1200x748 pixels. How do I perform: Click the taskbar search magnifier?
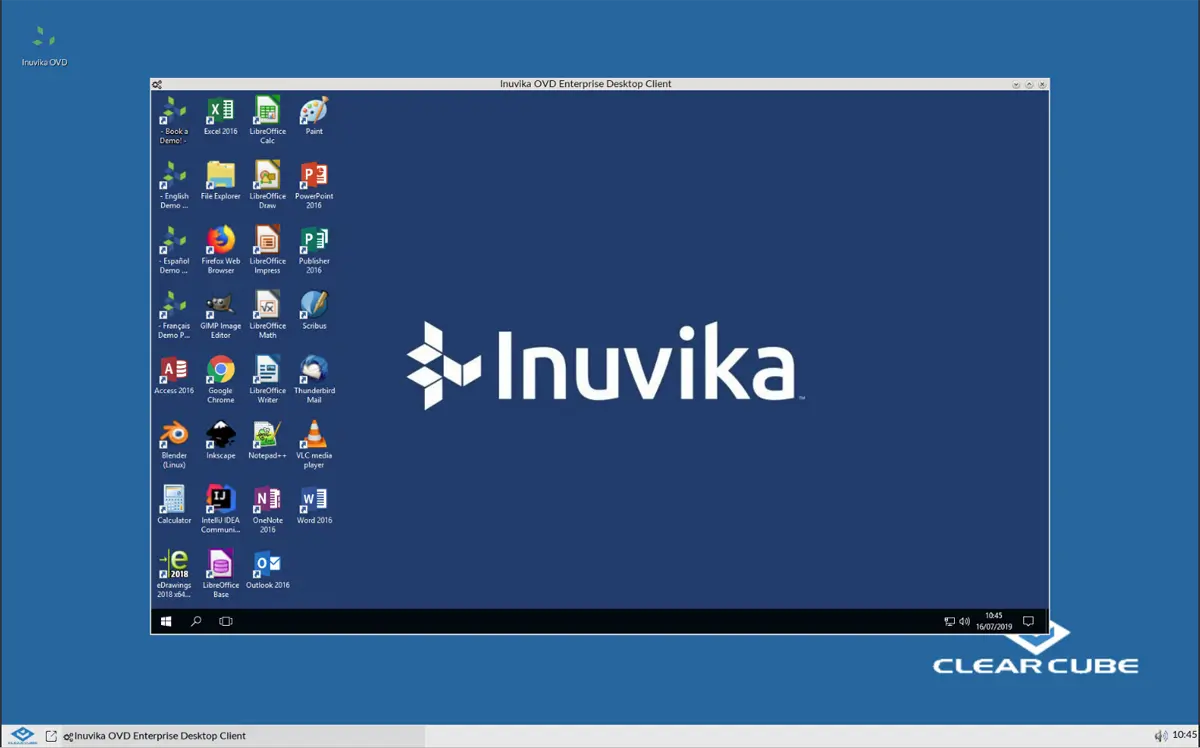click(x=196, y=621)
